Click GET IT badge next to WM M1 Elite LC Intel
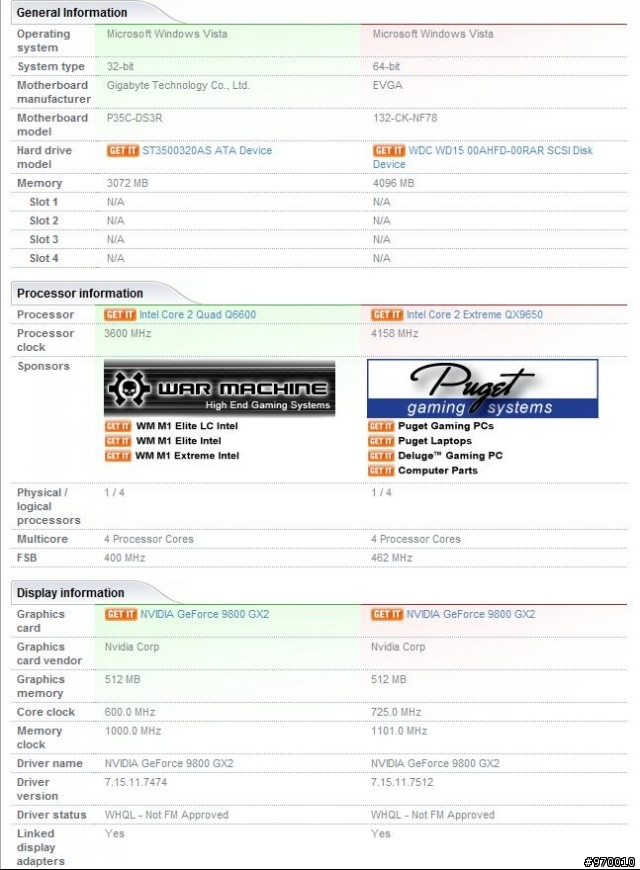 coord(118,426)
